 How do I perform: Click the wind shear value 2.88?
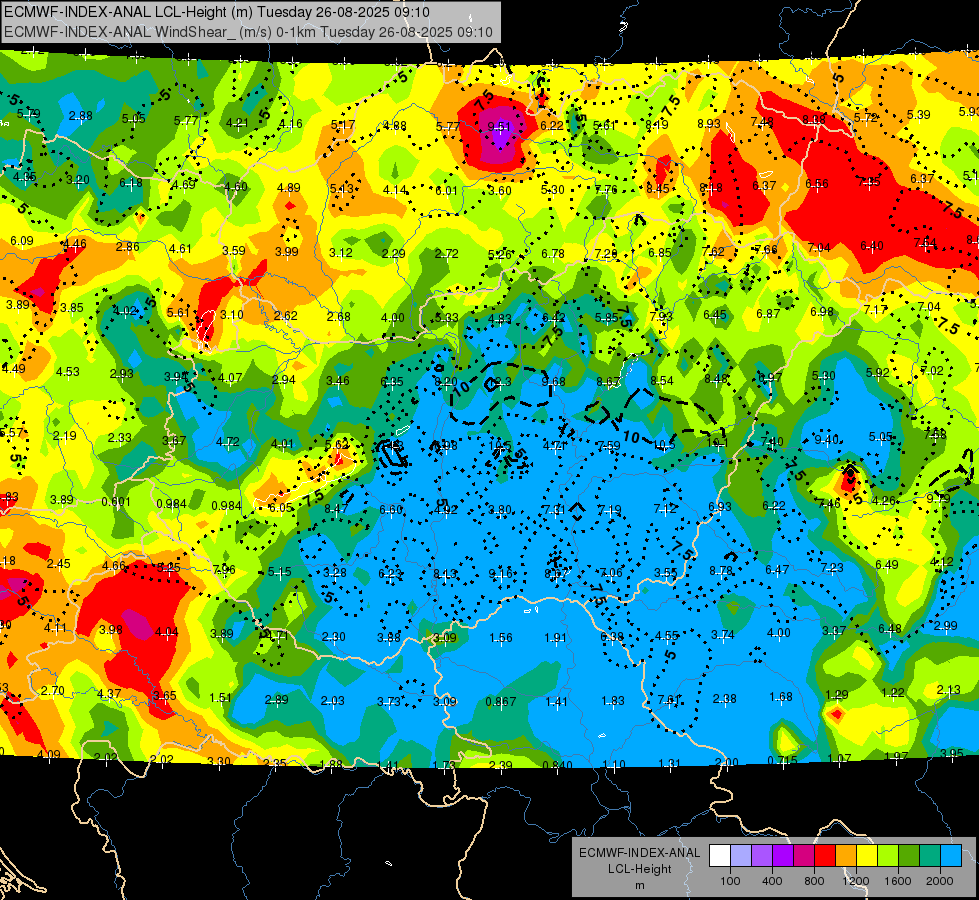point(81,116)
